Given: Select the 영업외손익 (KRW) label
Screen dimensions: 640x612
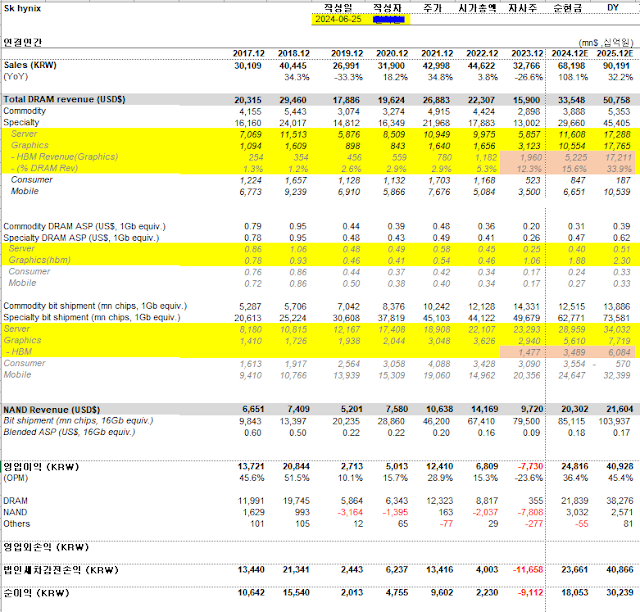Looking at the screenshot, I should pyautogui.click(x=46, y=547).
